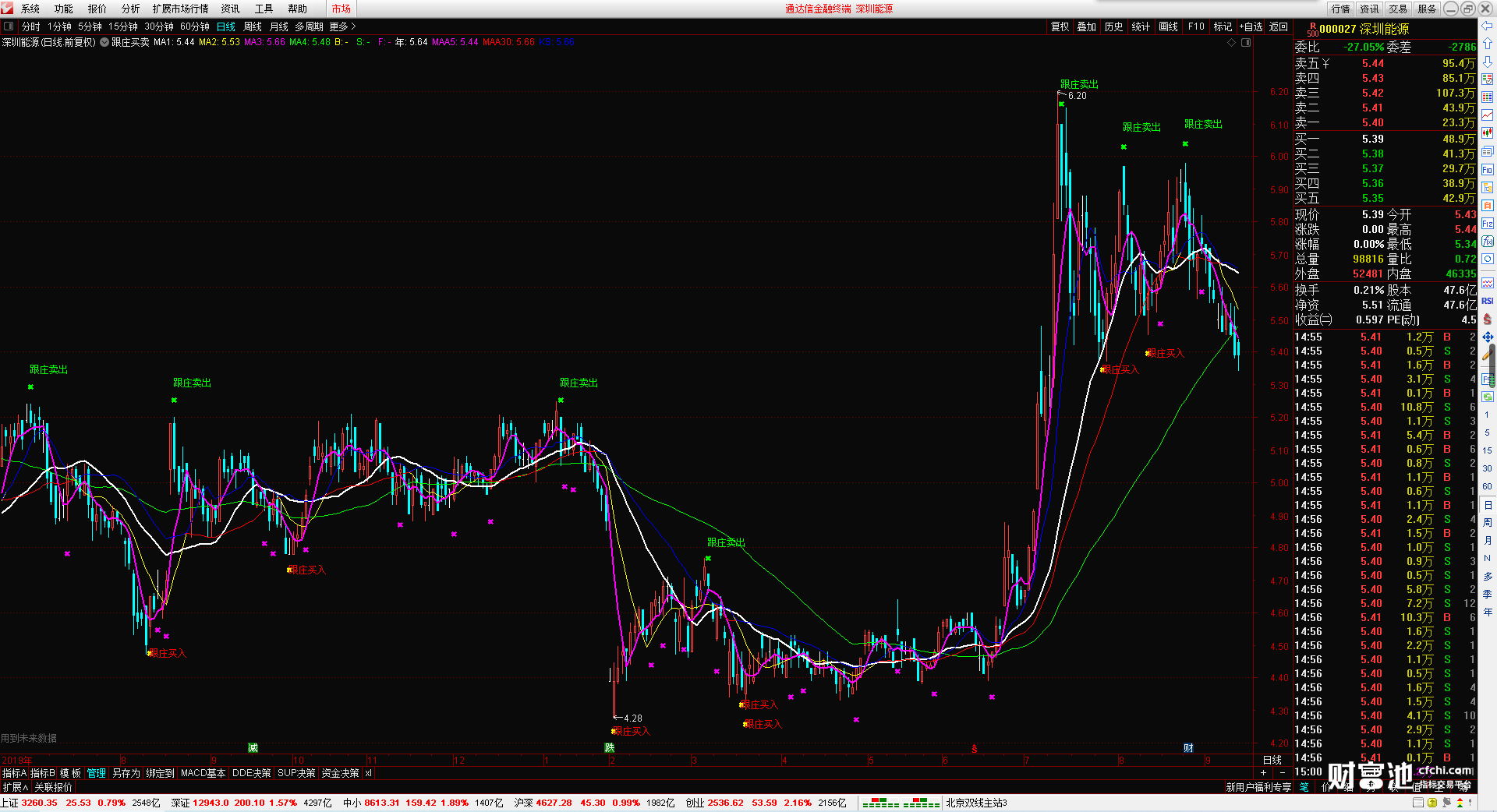
Task: Click the green 减 marker on the timeline
Action: tap(253, 748)
